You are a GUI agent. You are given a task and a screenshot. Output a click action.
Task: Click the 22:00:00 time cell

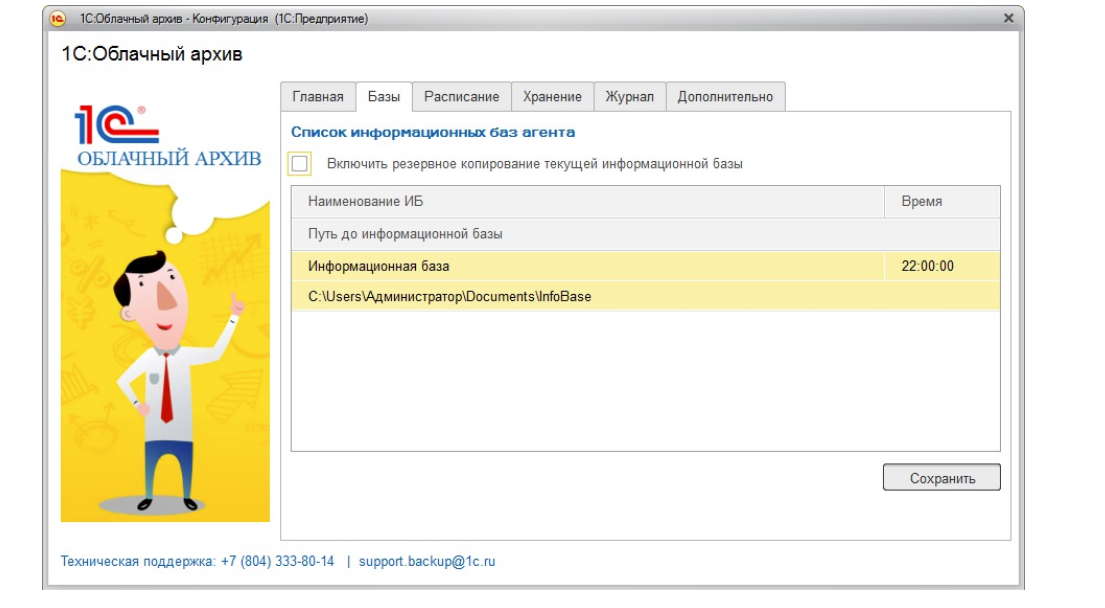[942, 266]
